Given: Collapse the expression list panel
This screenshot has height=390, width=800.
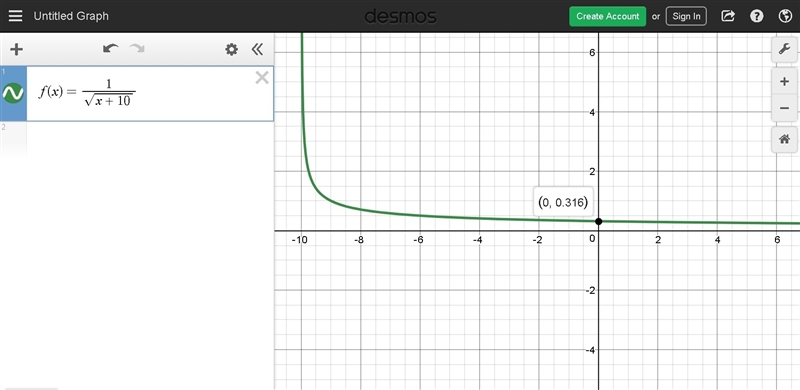Looking at the screenshot, I should [257, 49].
